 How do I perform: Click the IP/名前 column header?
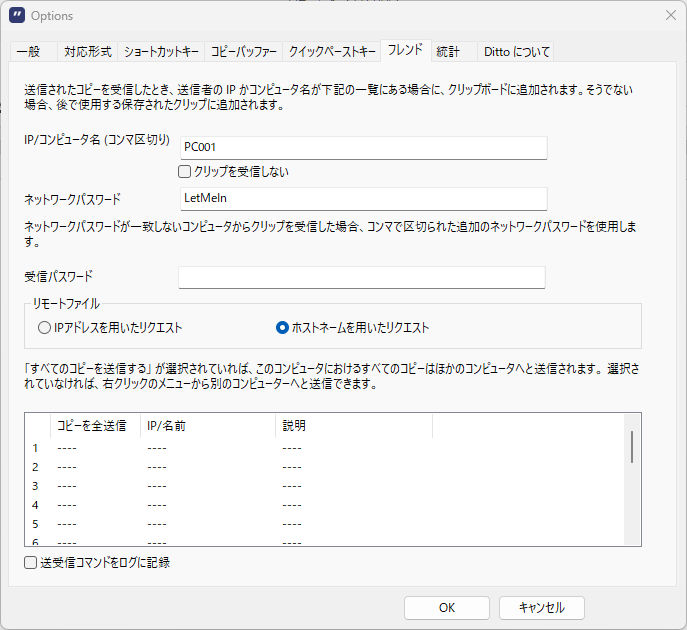pos(208,425)
